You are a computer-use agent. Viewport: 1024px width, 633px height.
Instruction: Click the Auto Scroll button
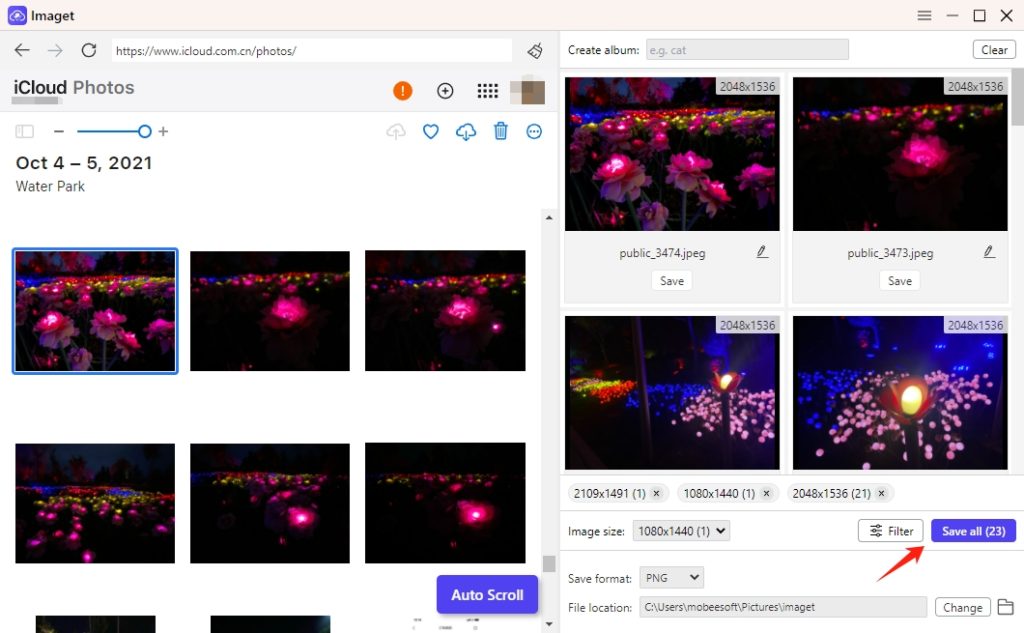coord(487,594)
